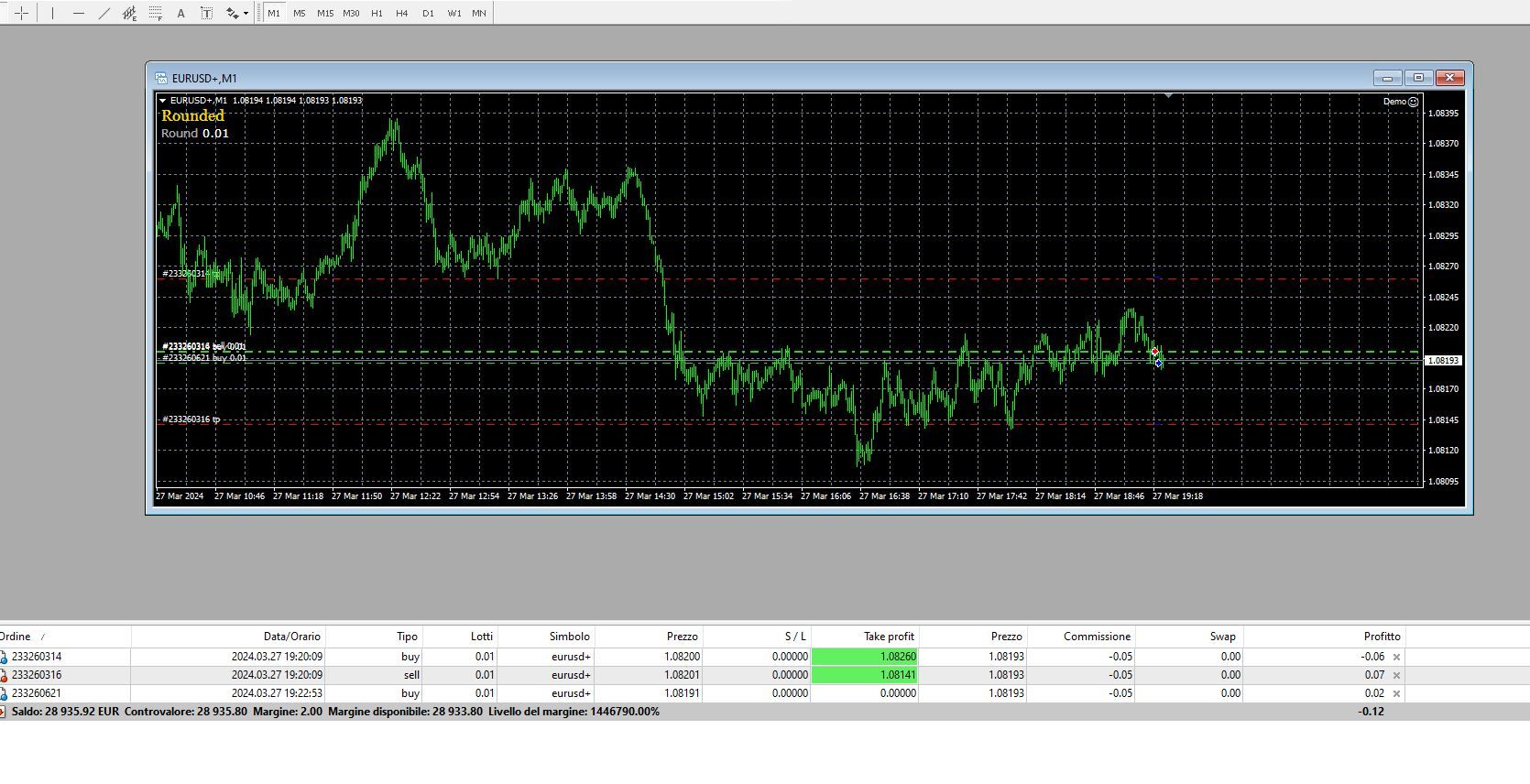Click the balance row icon before Saldo
Screen dimensions: 1530x784
click(4, 712)
